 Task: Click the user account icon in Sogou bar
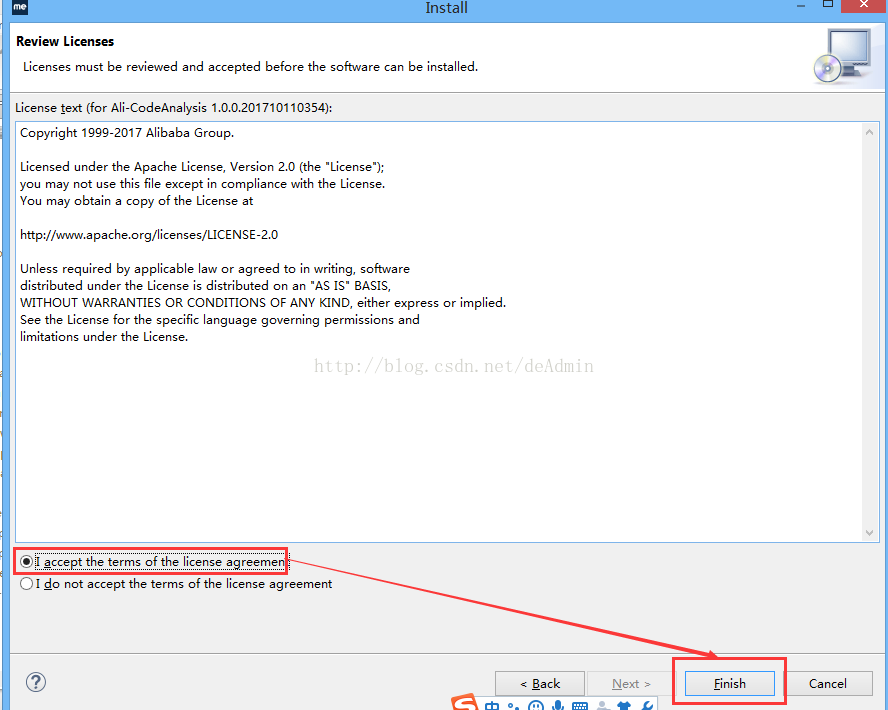pos(603,706)
